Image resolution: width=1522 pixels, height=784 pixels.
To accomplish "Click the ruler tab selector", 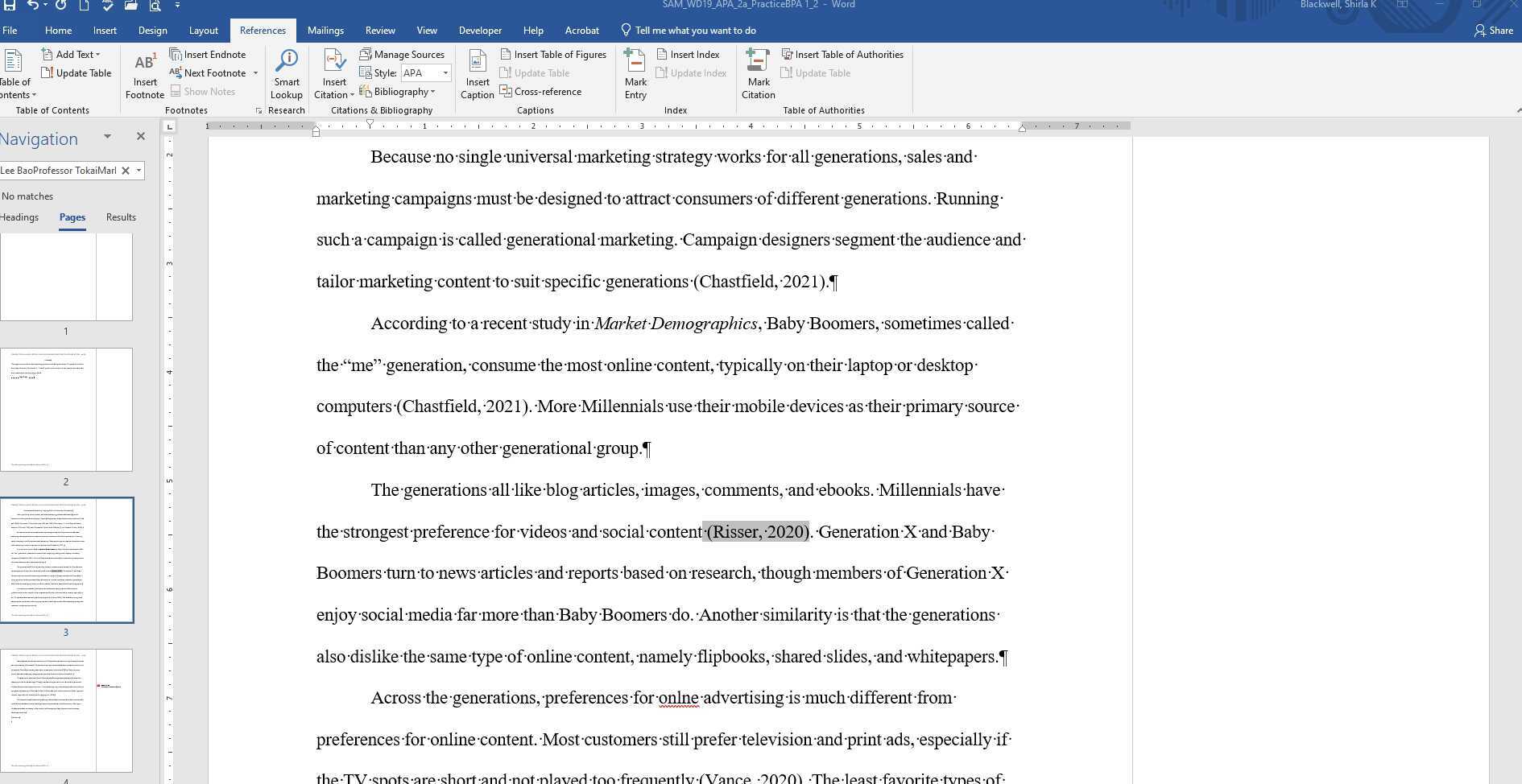I will tap(169, 126).
